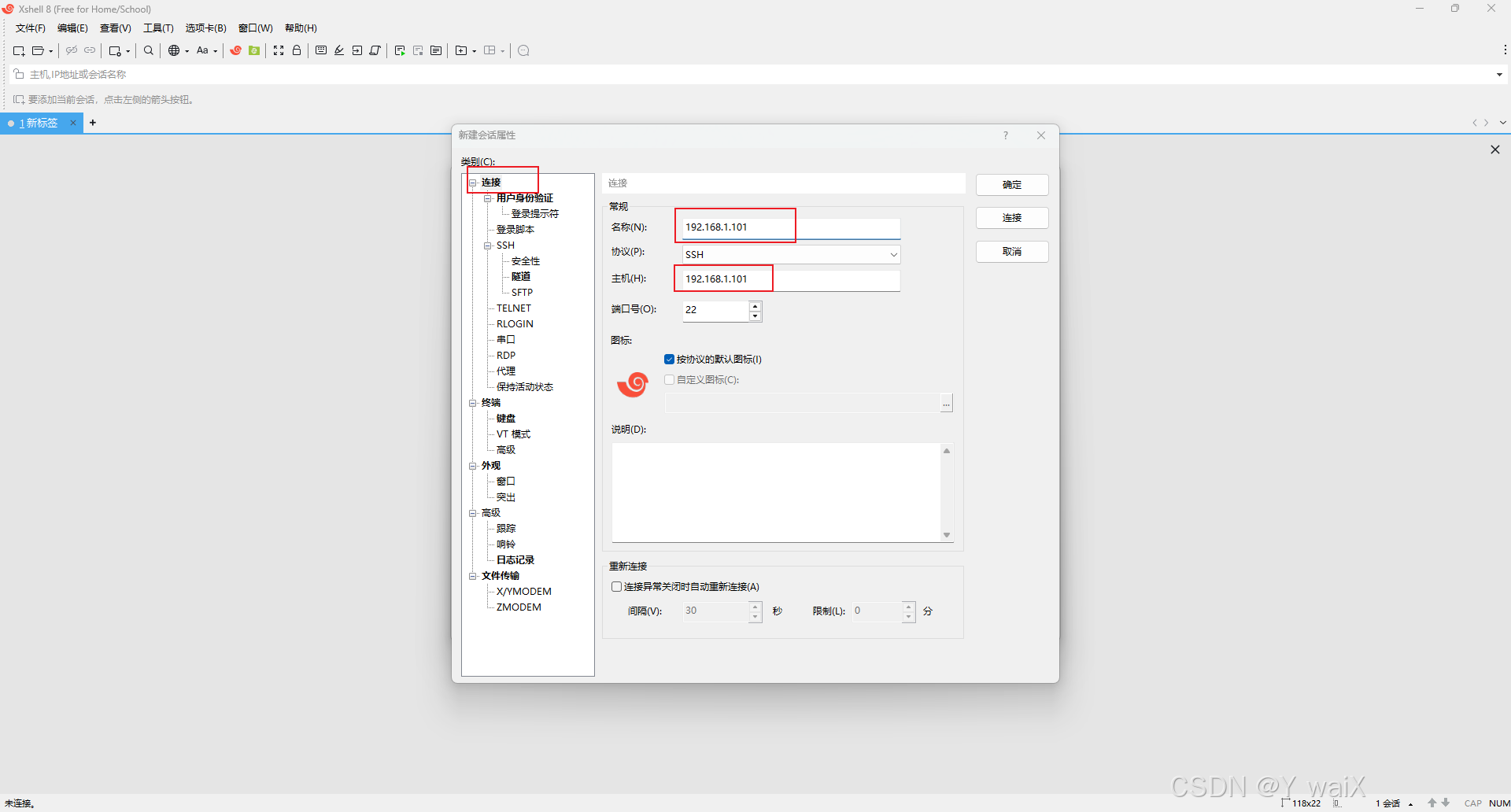1511x812 pixels.
Task: Click the globe encoding icon
Action: pos(174,50)
